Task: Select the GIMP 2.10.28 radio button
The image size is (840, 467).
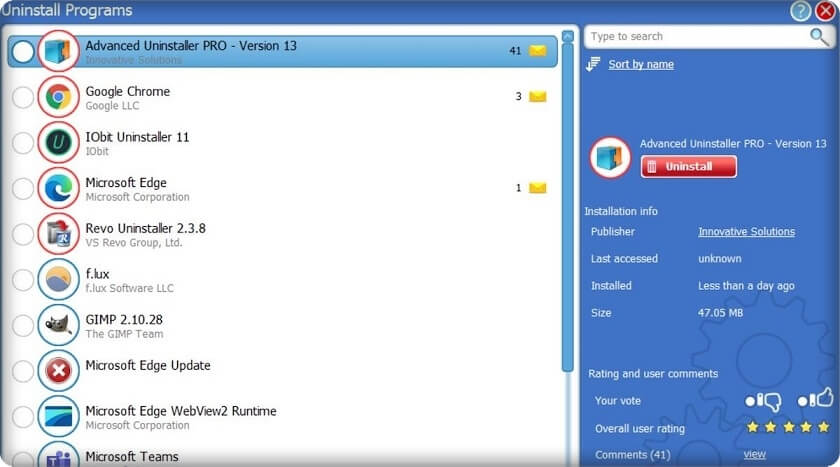Action: (x=23, y=326)
